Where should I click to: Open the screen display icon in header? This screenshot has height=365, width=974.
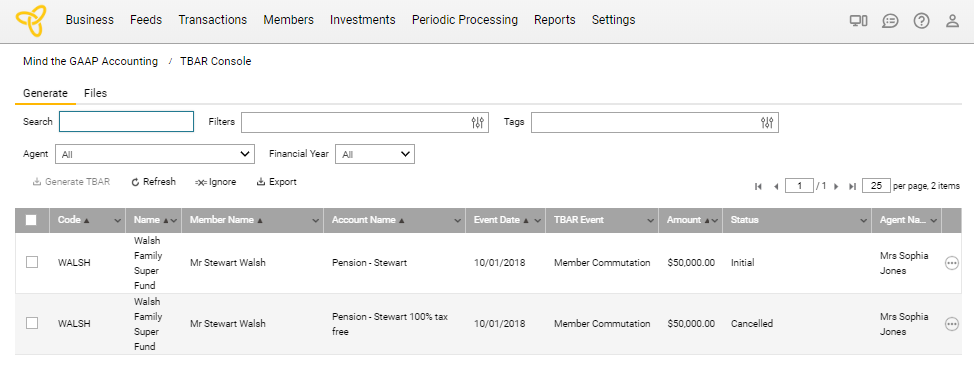tap(858, 21)
